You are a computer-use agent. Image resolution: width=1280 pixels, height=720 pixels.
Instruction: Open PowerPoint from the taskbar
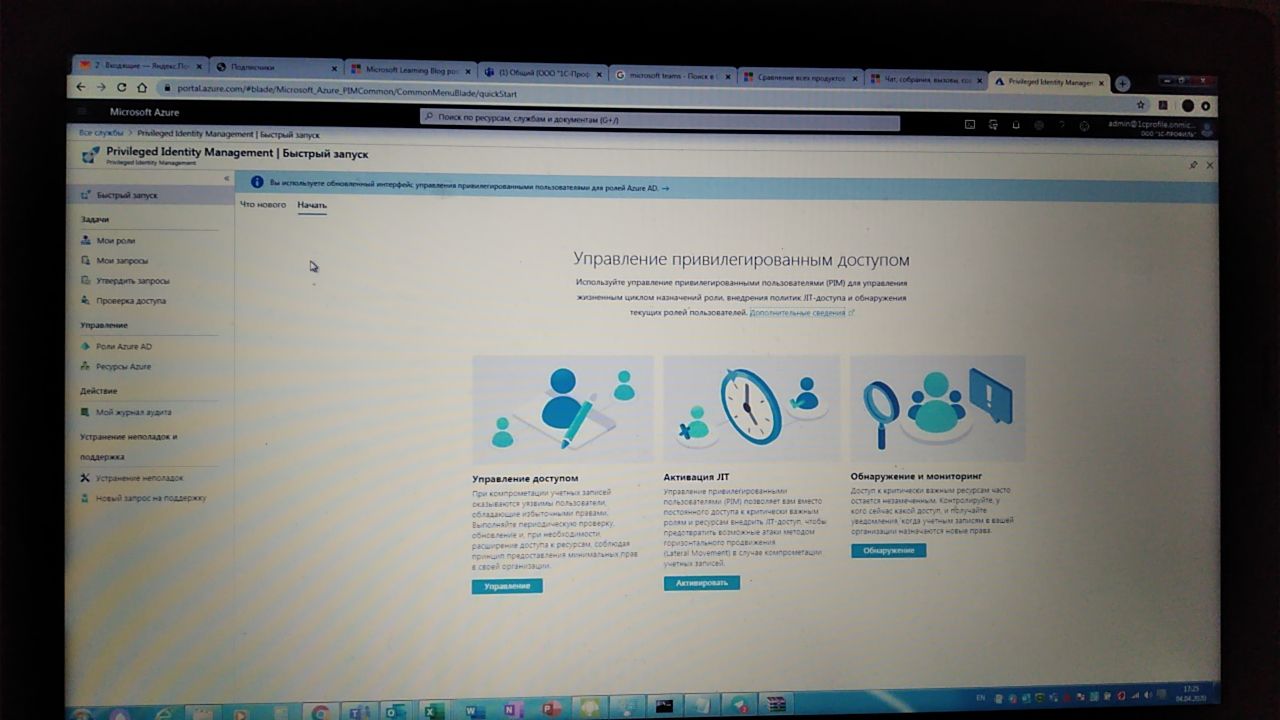point(551,708)
